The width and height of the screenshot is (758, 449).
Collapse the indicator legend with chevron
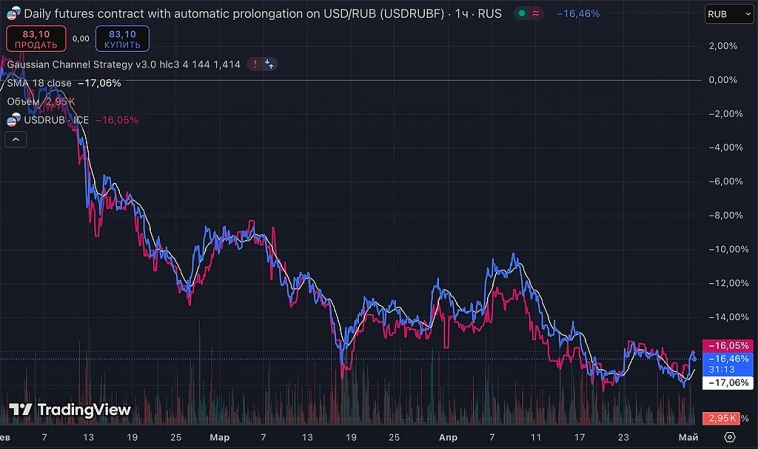tap(15, 140)
